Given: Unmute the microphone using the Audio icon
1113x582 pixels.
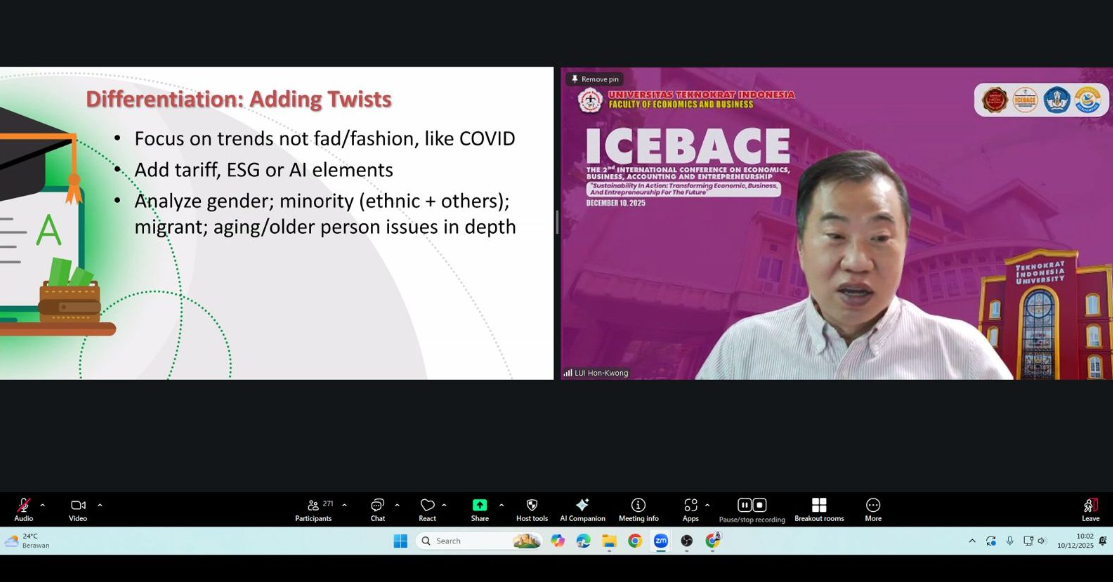Looking at the screenshot, I should tap(23, 506).
